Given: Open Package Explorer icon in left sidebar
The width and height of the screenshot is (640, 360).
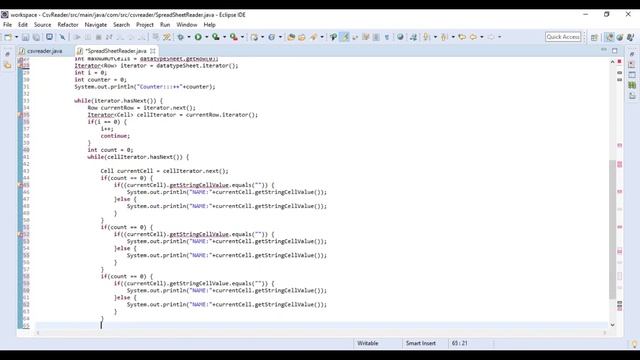Looking at the screenshot, I should click(7, 65).
